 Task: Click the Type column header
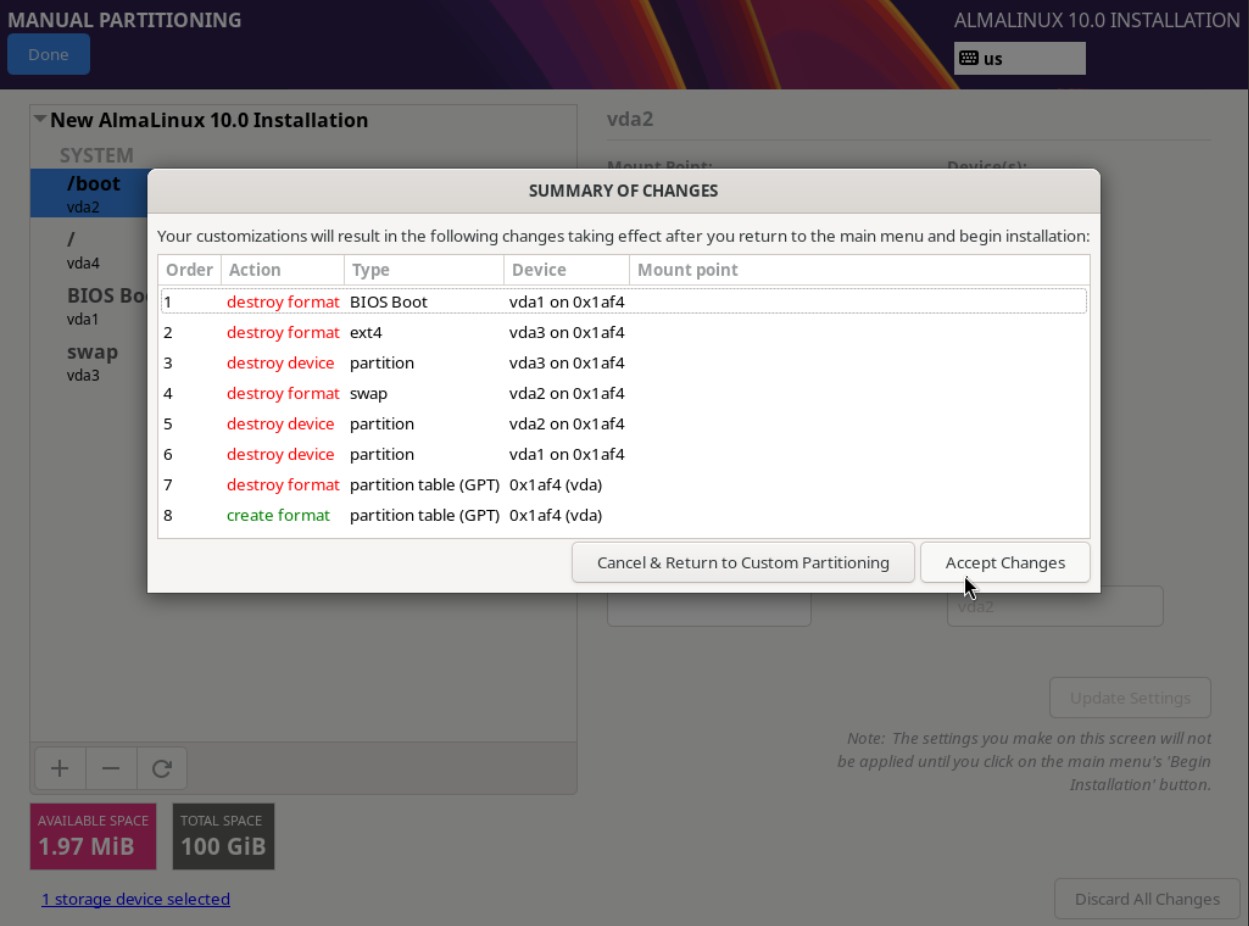pyautogui.click(x=424, y=270)
